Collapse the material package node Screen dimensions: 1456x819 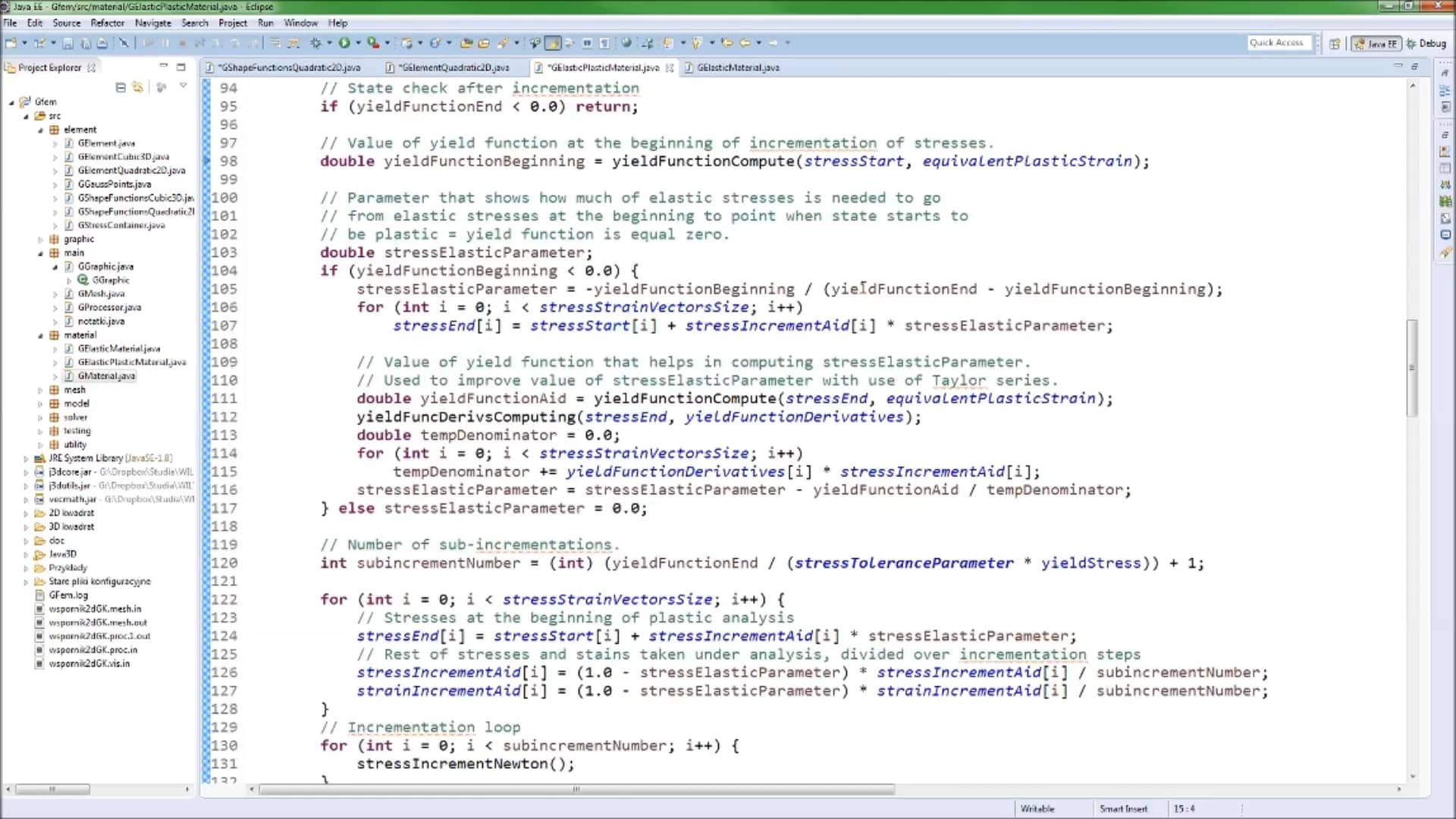[x=42, y=334]
